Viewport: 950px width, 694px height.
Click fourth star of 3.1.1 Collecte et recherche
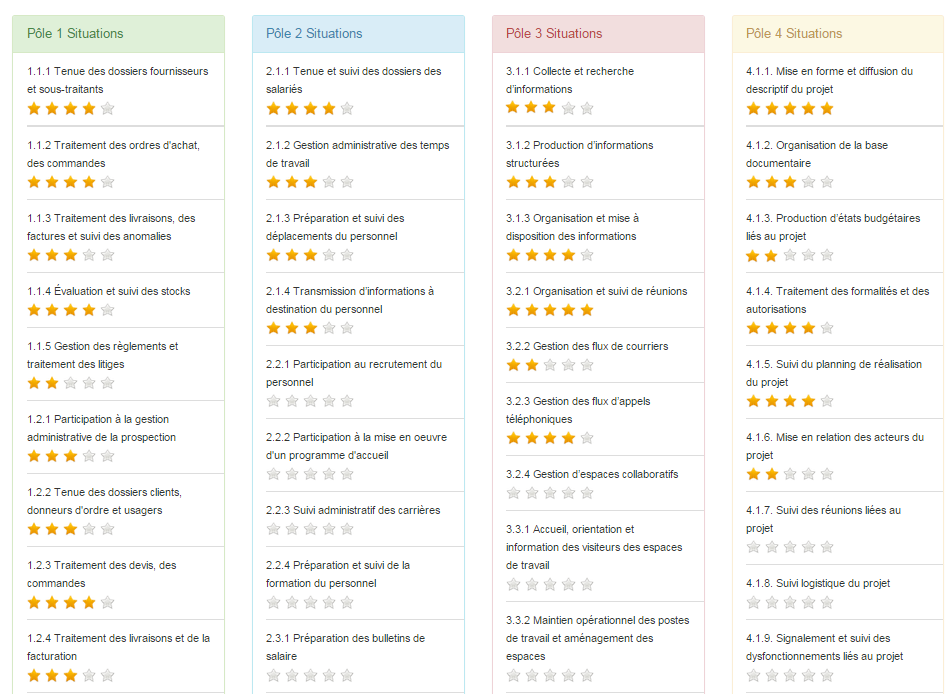coord(568,108)
